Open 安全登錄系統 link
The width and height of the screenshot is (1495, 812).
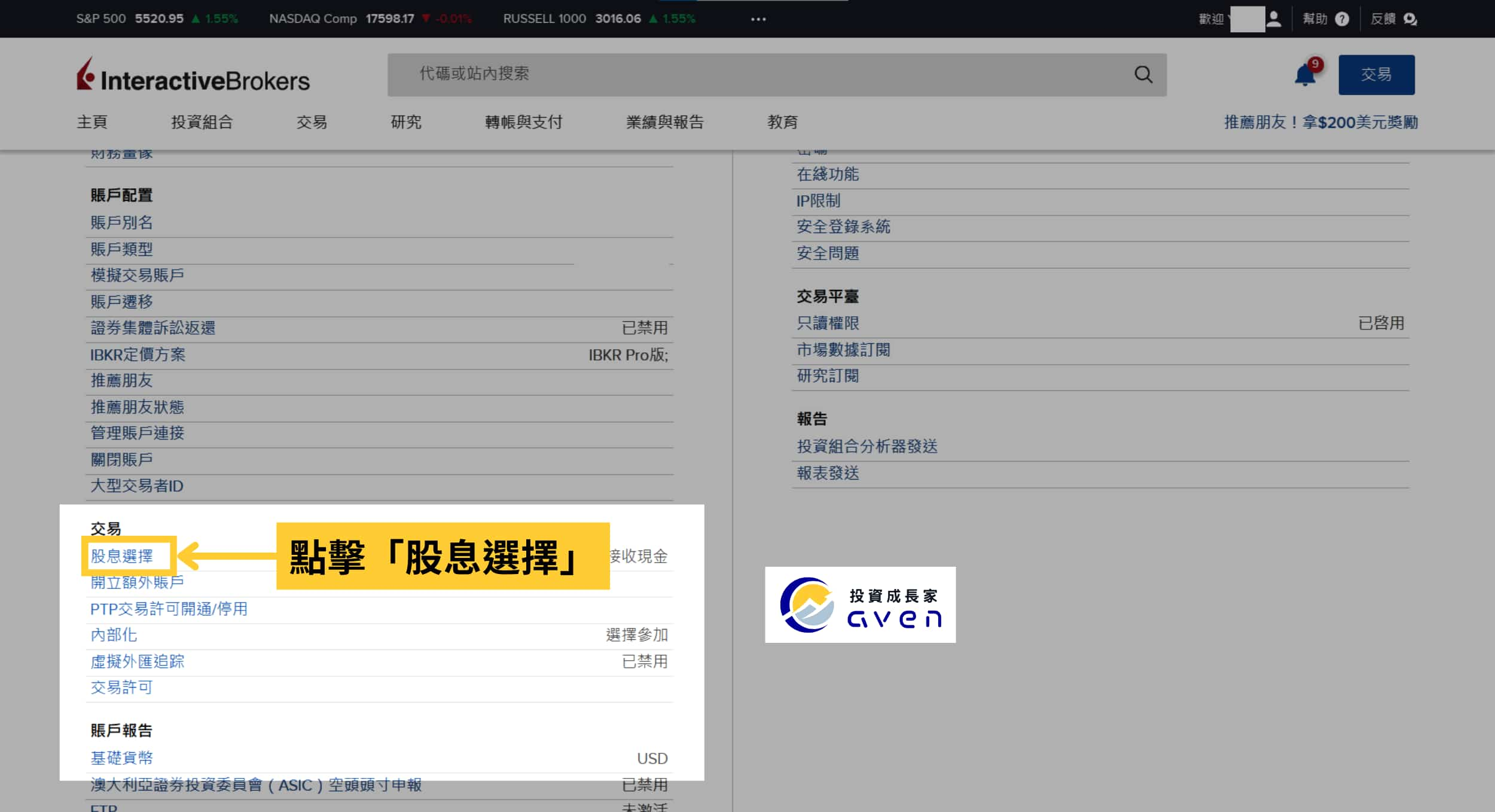coord(843,227)
